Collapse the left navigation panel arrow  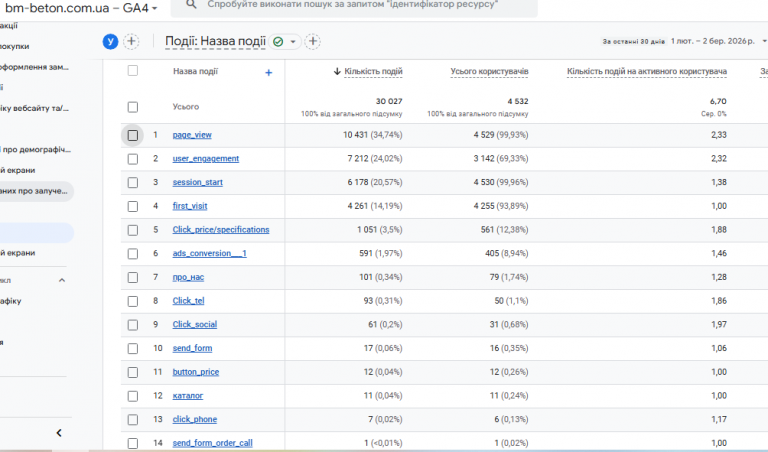(59, 433)
